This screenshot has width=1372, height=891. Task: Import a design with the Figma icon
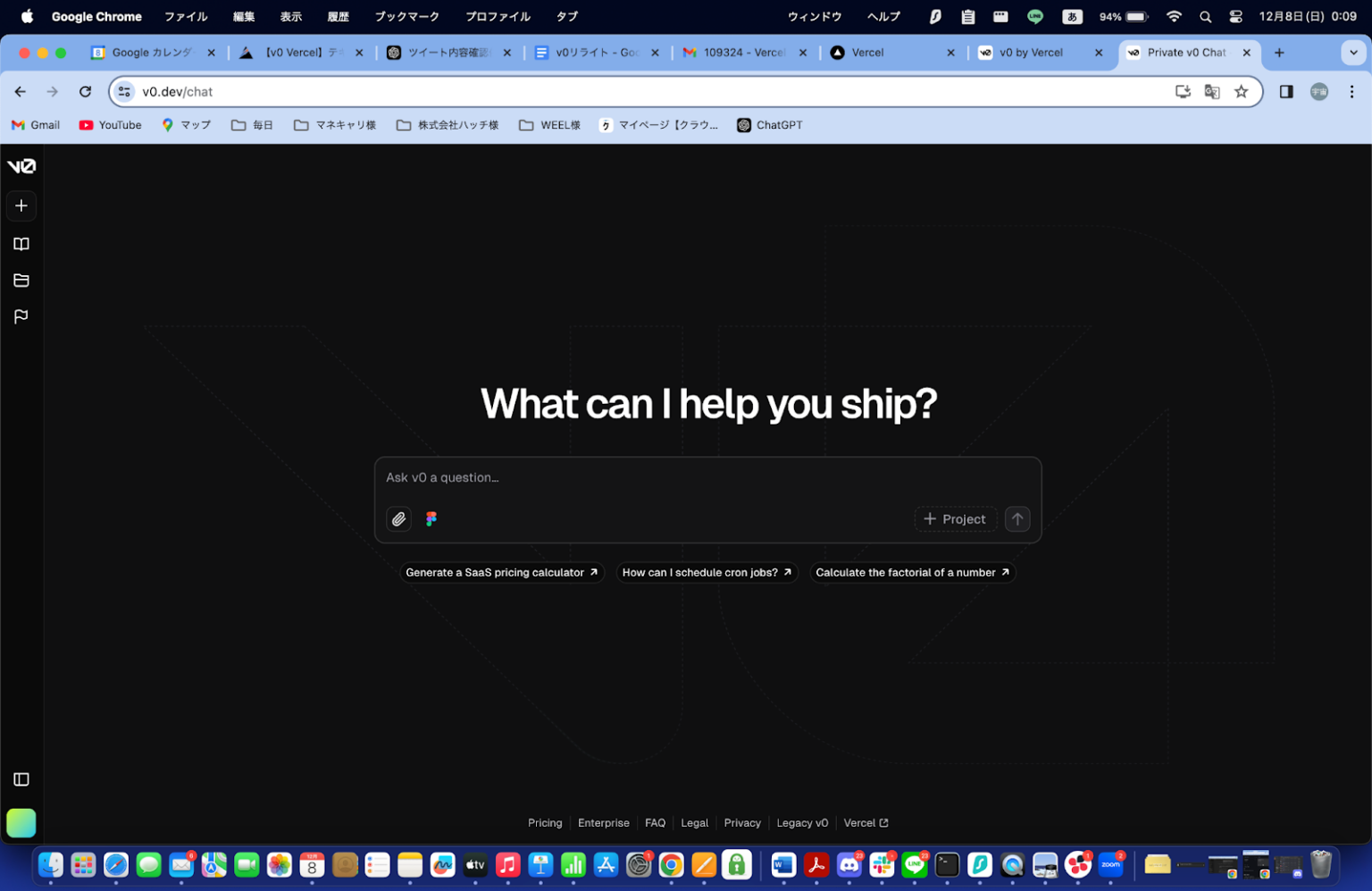pos(431,518)
